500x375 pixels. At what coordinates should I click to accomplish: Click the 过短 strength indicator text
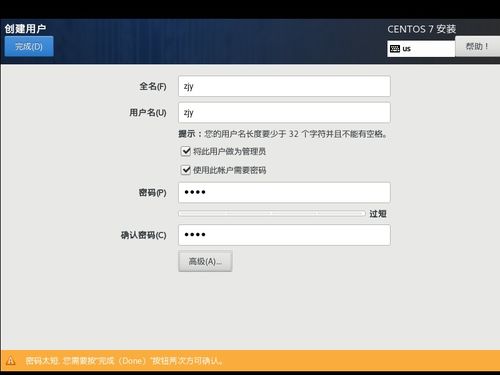pyautogui.click(x=378, y=214)
